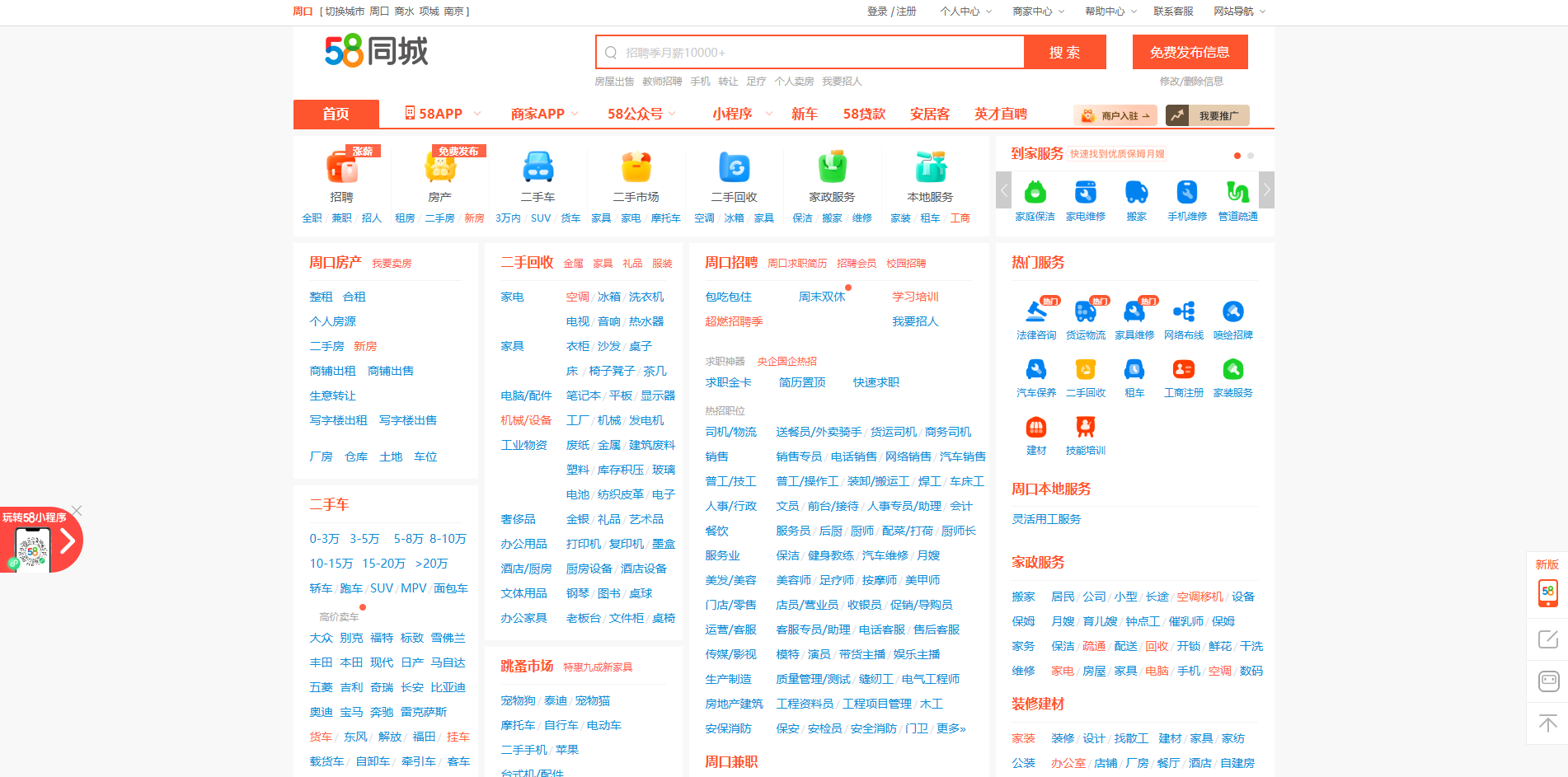This screenshot has height=777, width=1568.
Task: Open the 灵活用工服务 link
Action: [x=1046, y=519]
